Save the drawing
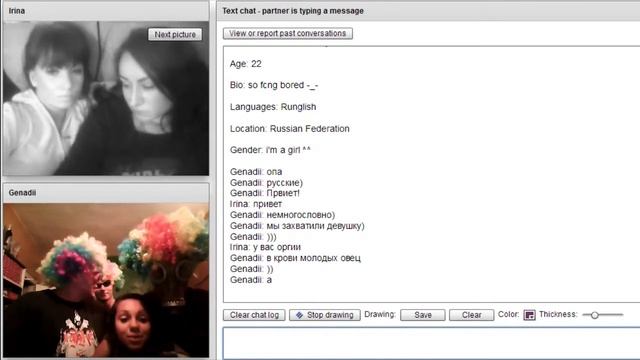640x360 pixels. (423, 315)
